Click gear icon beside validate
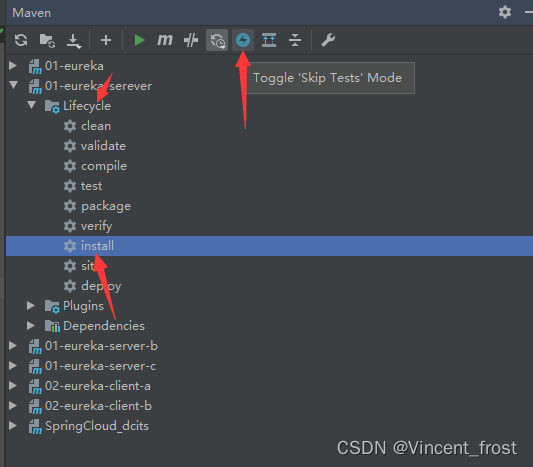 [70, 146]
